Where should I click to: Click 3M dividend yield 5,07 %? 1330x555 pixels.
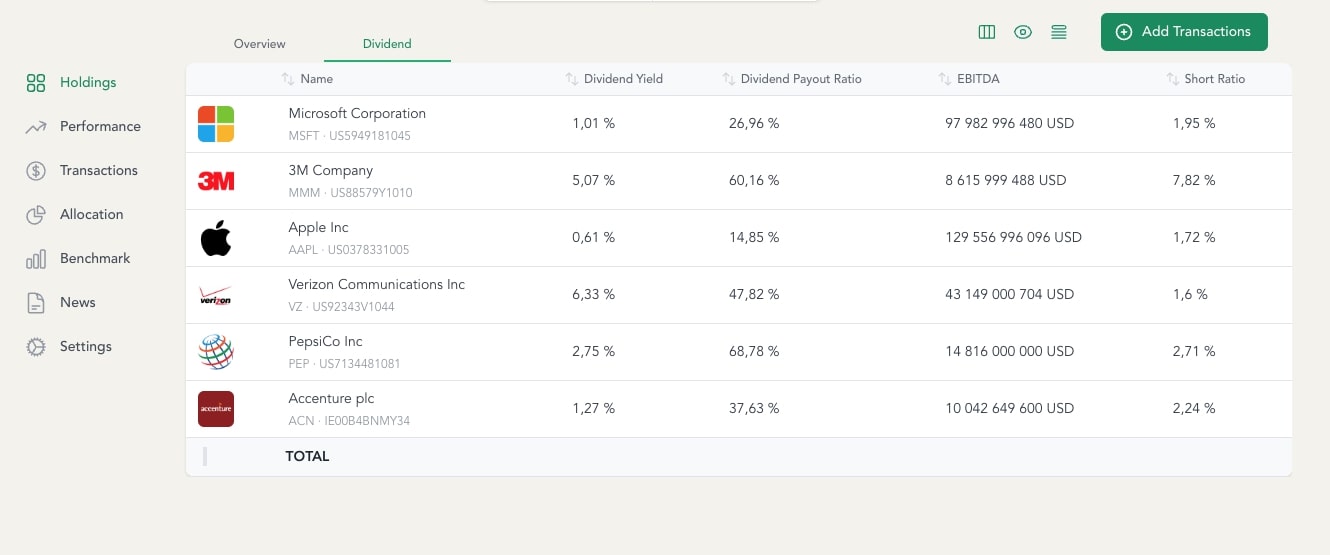pyautogui.click(x=594, y=181)
